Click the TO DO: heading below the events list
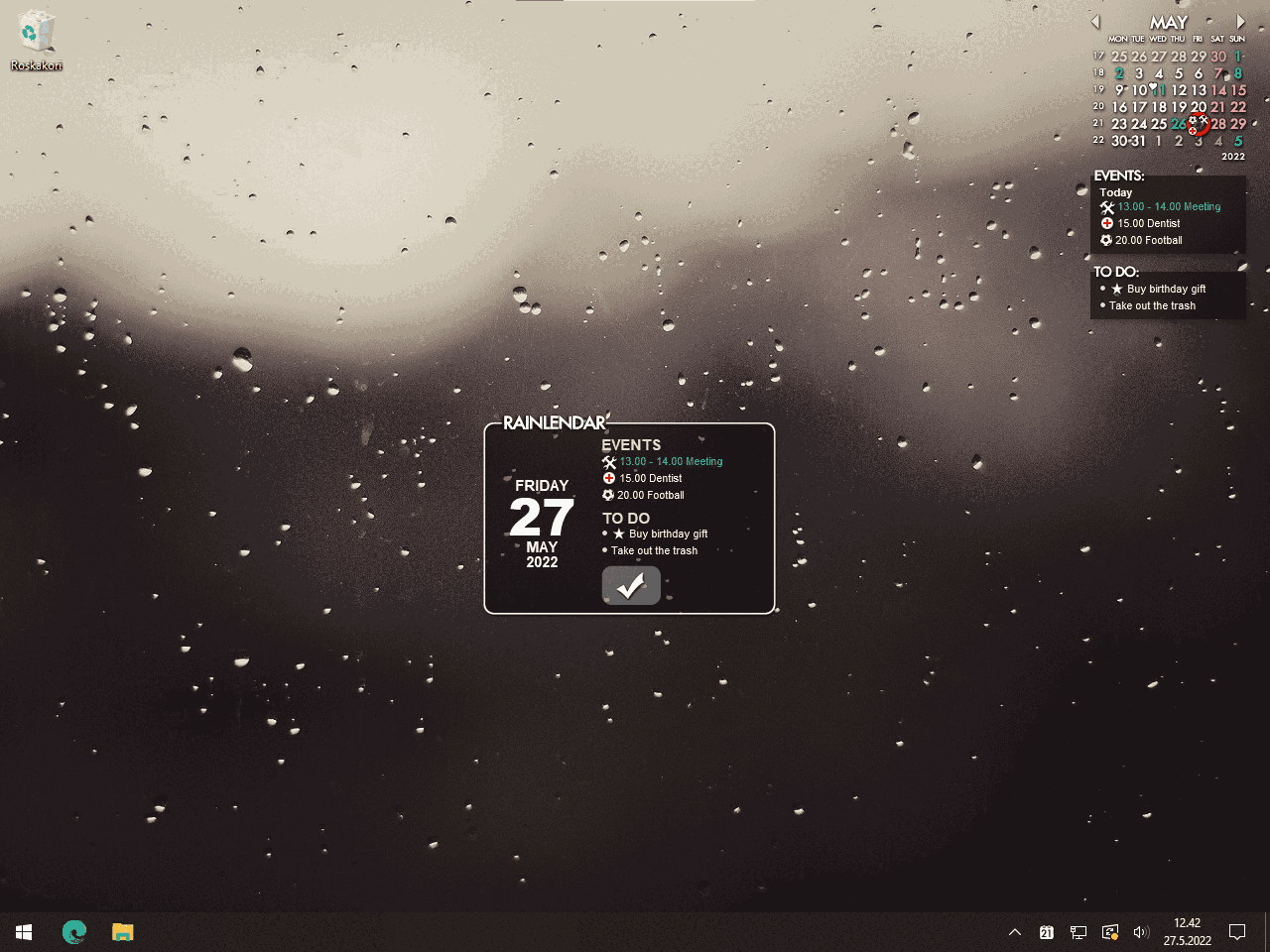This screenshot has width=1270, height=952. click(x=1116, y=272)
